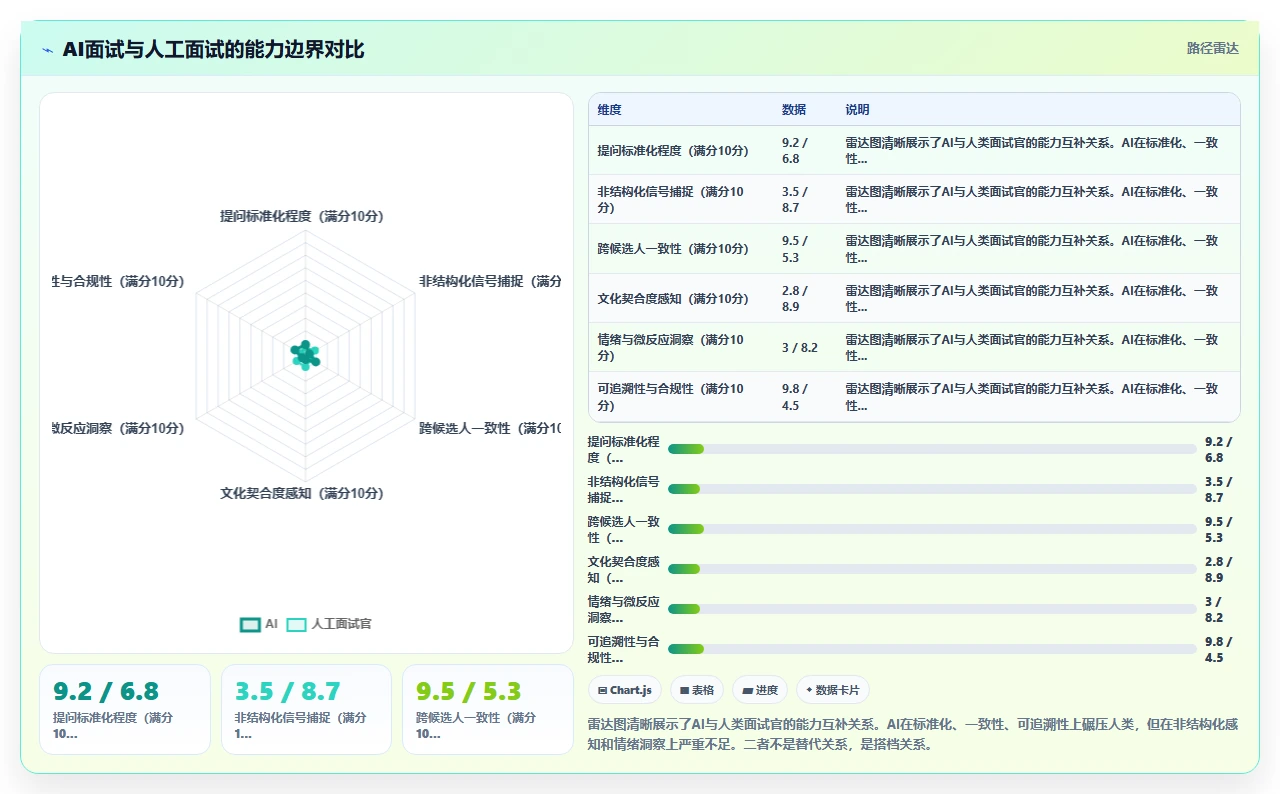The width and height of the screenshot is (1280, 794).
Task: Click radar axis label 提问标准化程度
Action: click(x=302, y=216)
